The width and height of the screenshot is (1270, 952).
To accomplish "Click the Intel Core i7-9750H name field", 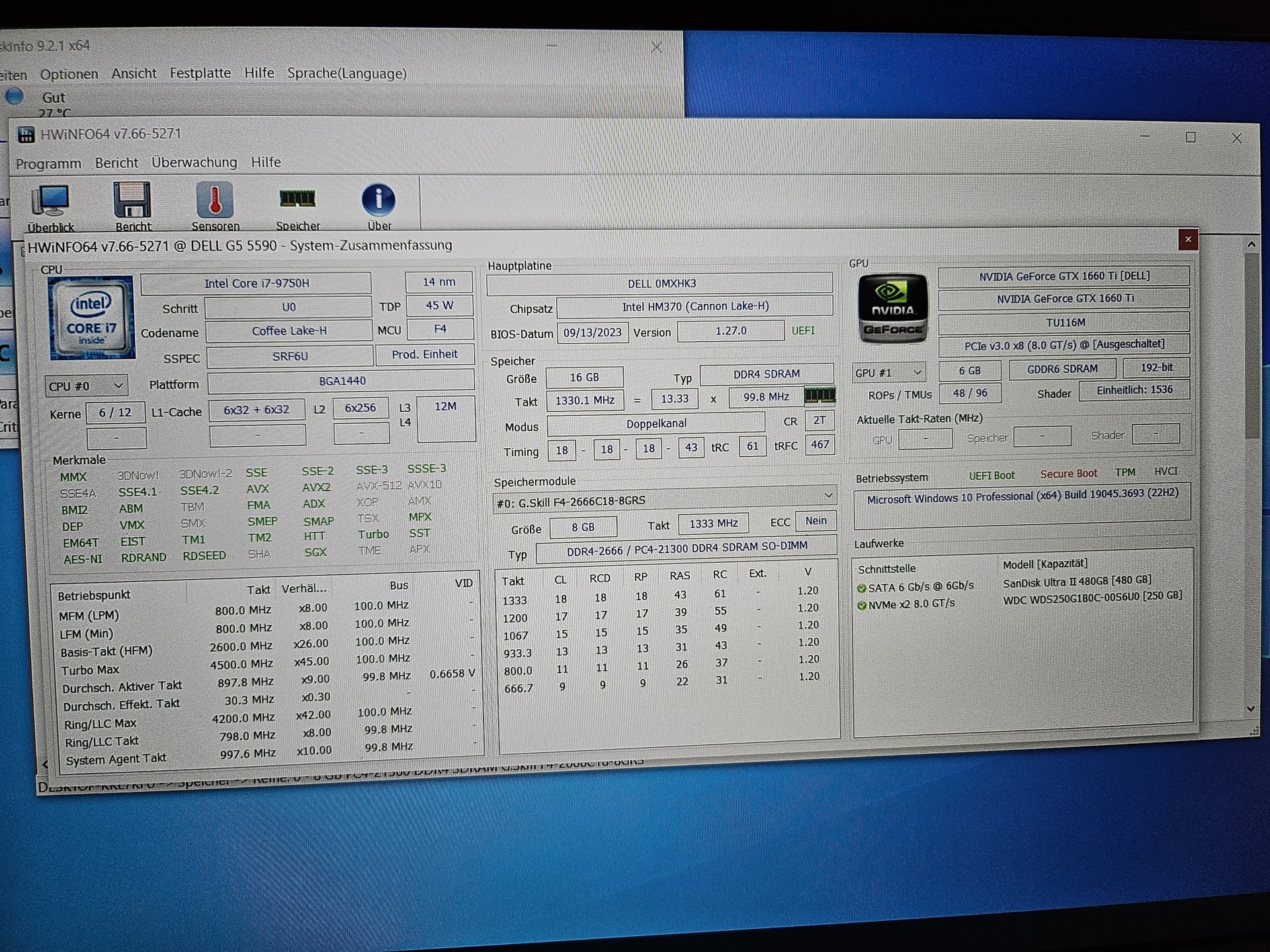I will pyautogui.click(x=256, y=283).
